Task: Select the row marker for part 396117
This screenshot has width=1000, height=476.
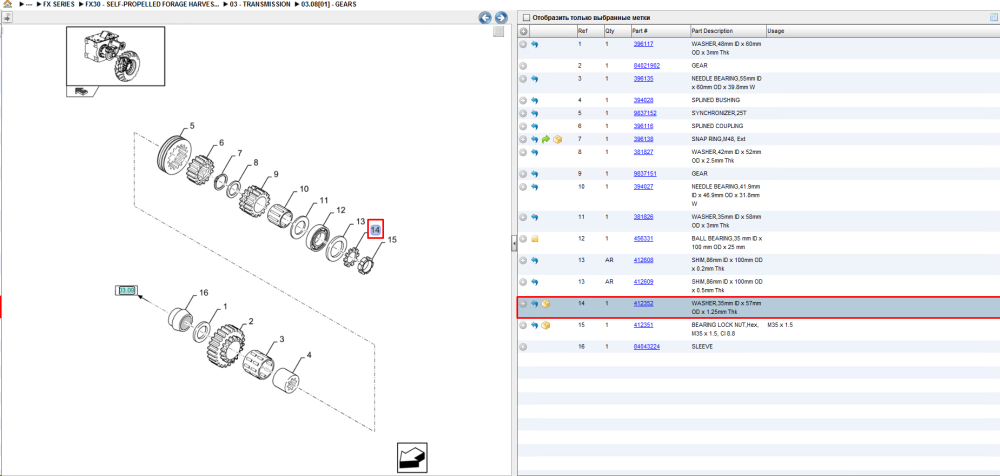Action: 523,45
